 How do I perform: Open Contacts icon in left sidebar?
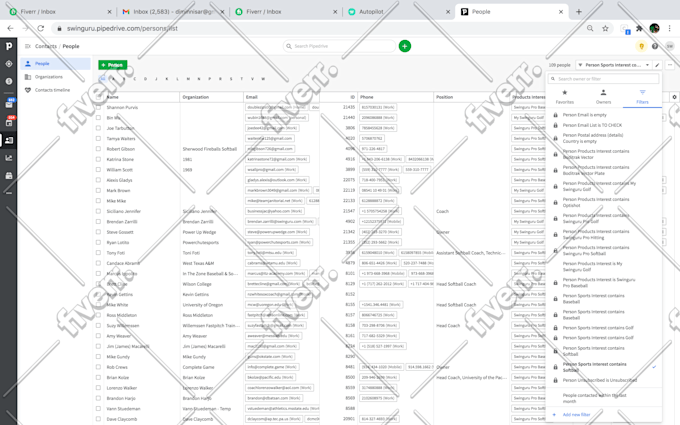pos(9,140)
